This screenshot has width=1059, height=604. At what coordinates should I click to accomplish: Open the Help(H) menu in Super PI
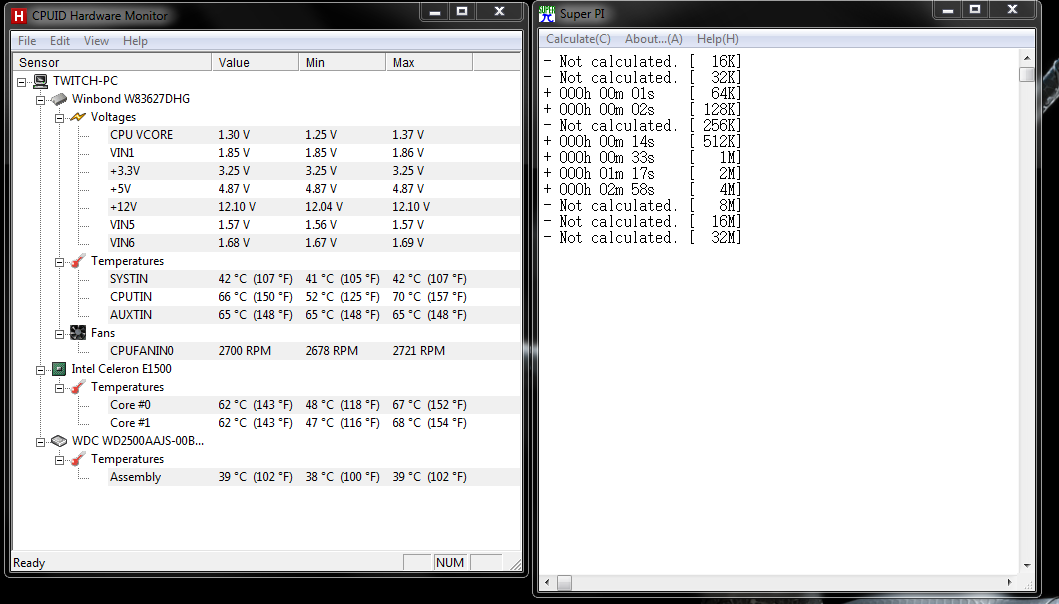[x=718, y=39]
